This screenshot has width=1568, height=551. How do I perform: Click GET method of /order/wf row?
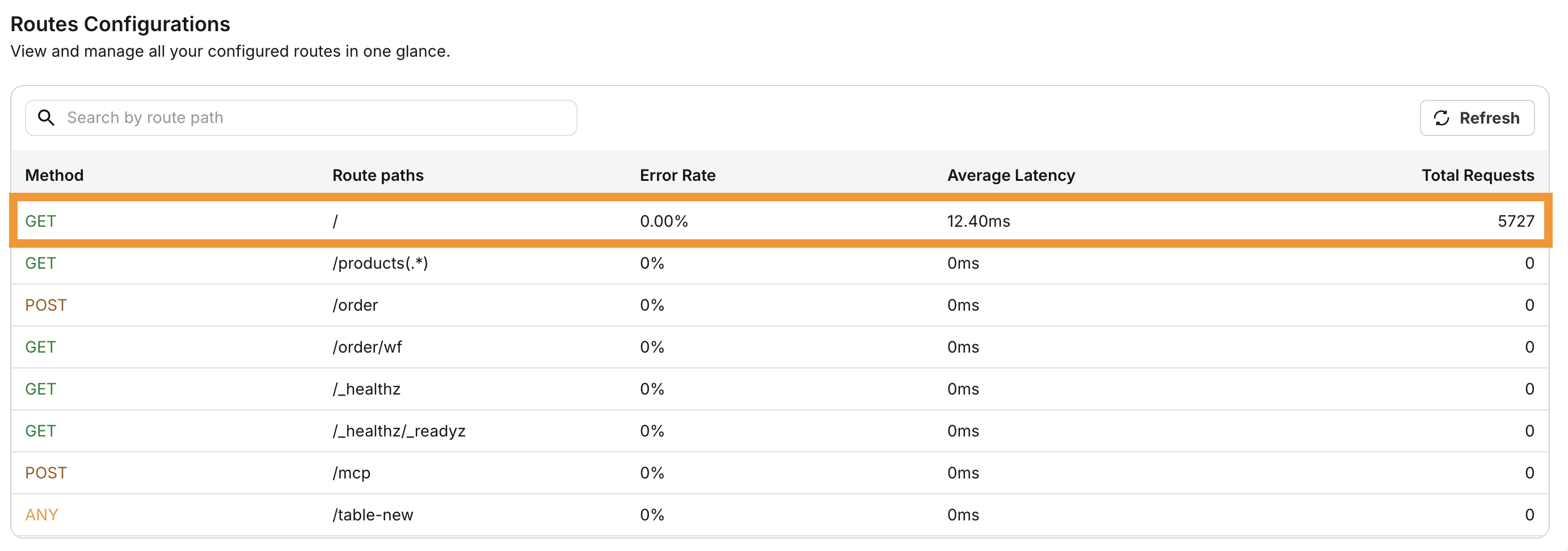pyautogui.click(x=40, y=347)
